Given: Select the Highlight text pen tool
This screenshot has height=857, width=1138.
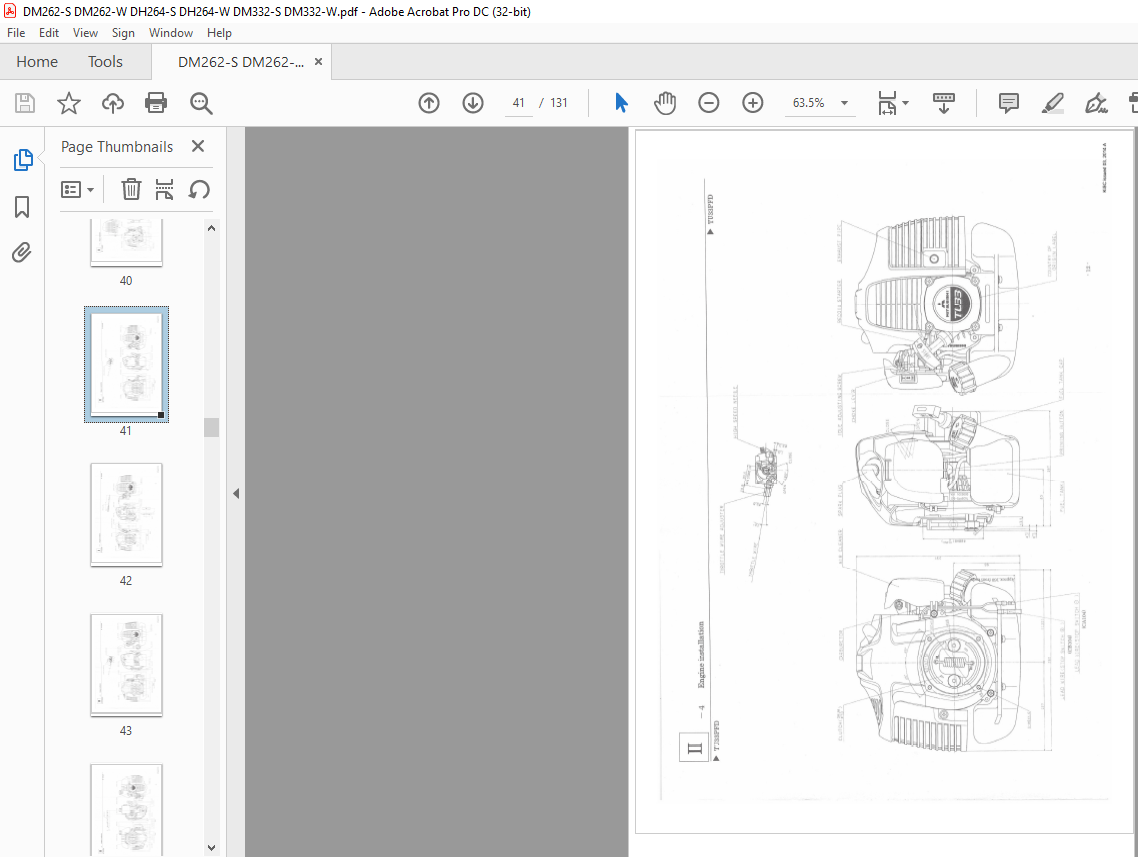Looking at the screenshot, I should 1052,103.
